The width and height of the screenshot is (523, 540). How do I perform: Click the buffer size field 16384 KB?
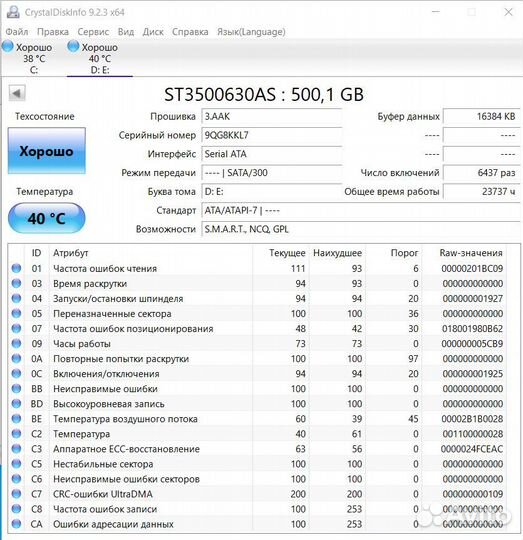click(x=481, y=116)
